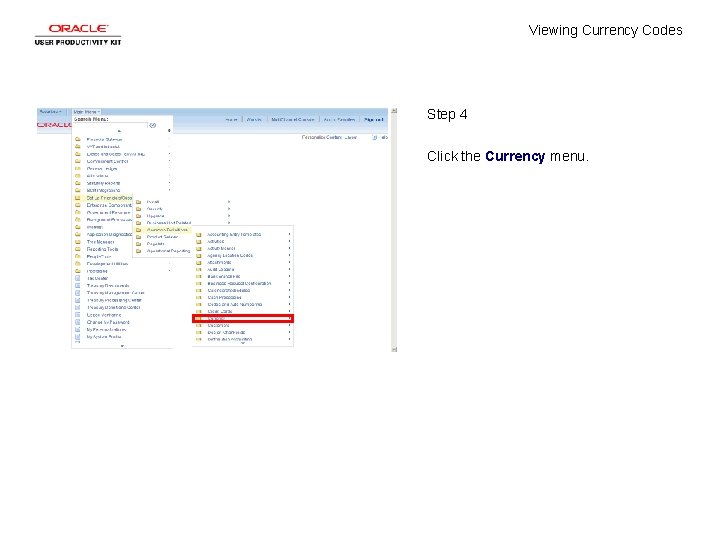Click the Change My Password text

tap(108, 322)
